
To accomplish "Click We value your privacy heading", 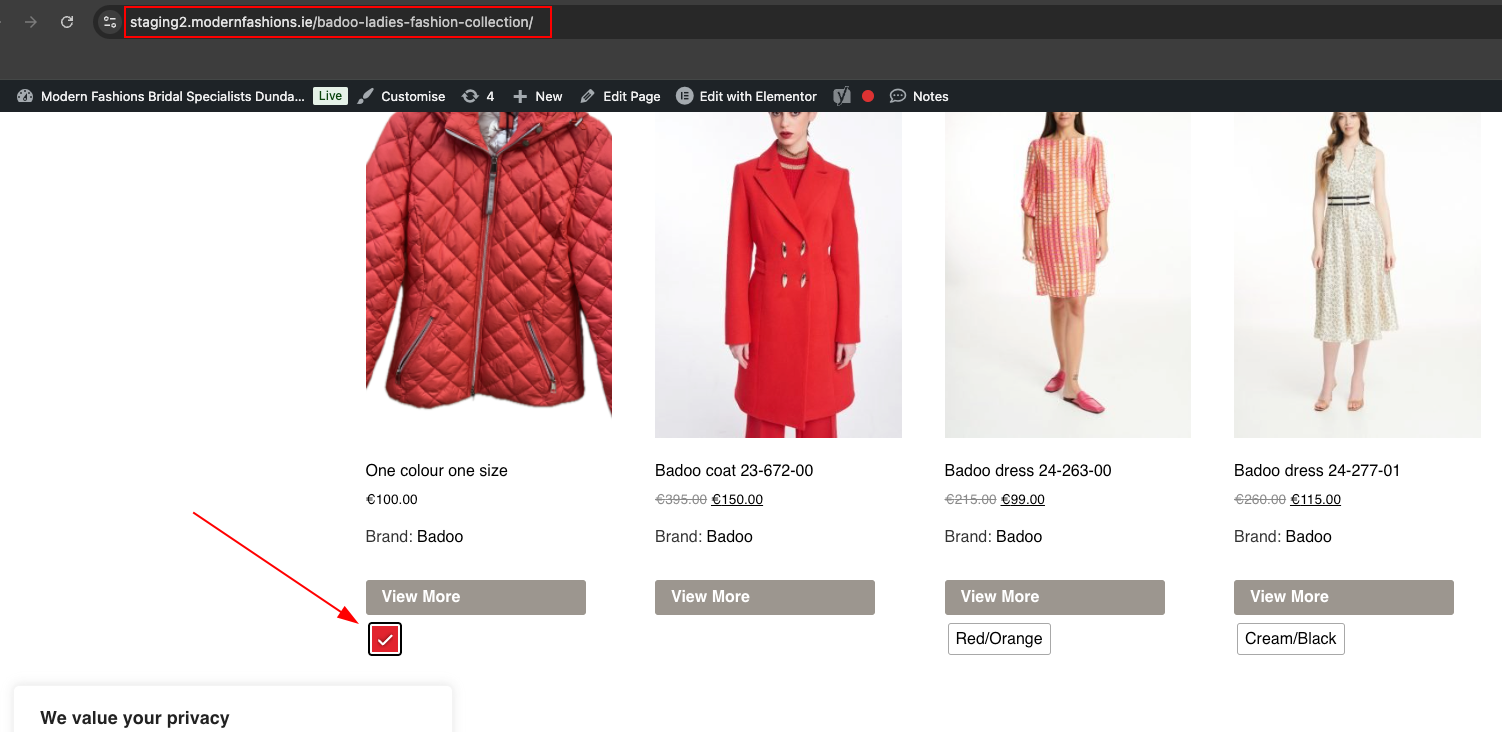I will (x=135, y=718).
